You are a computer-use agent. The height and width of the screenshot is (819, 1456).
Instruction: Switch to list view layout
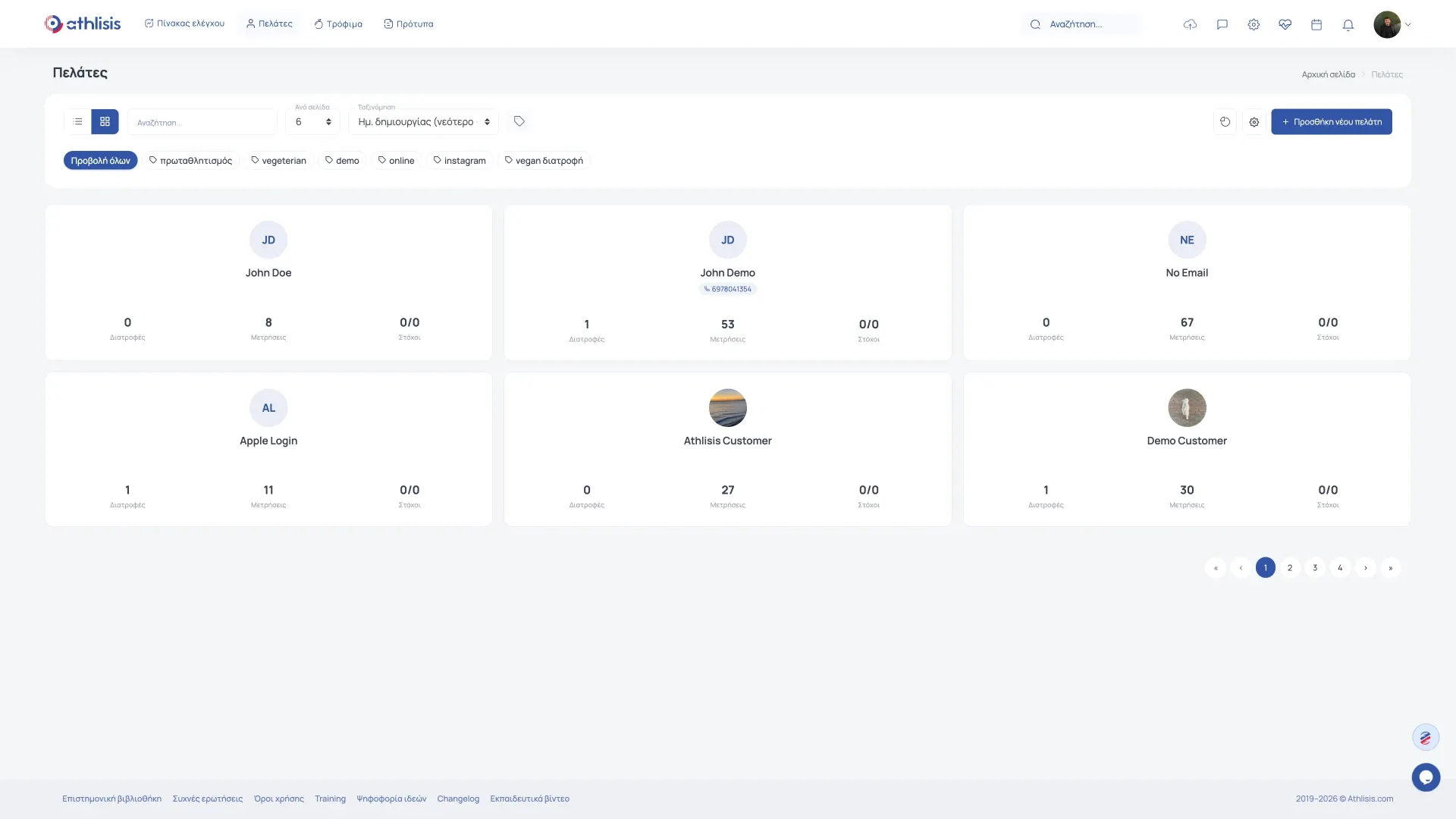coord(77,121)
